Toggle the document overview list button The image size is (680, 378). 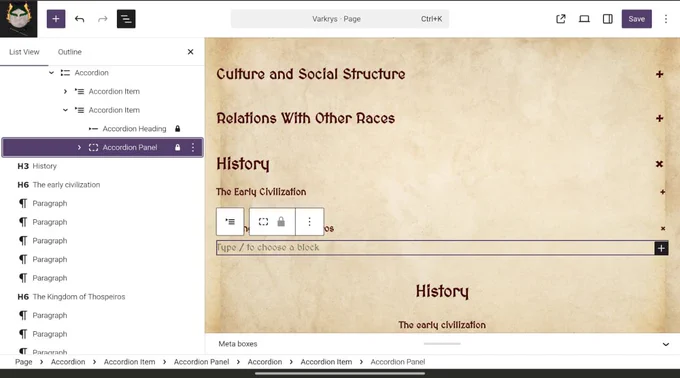126,19
